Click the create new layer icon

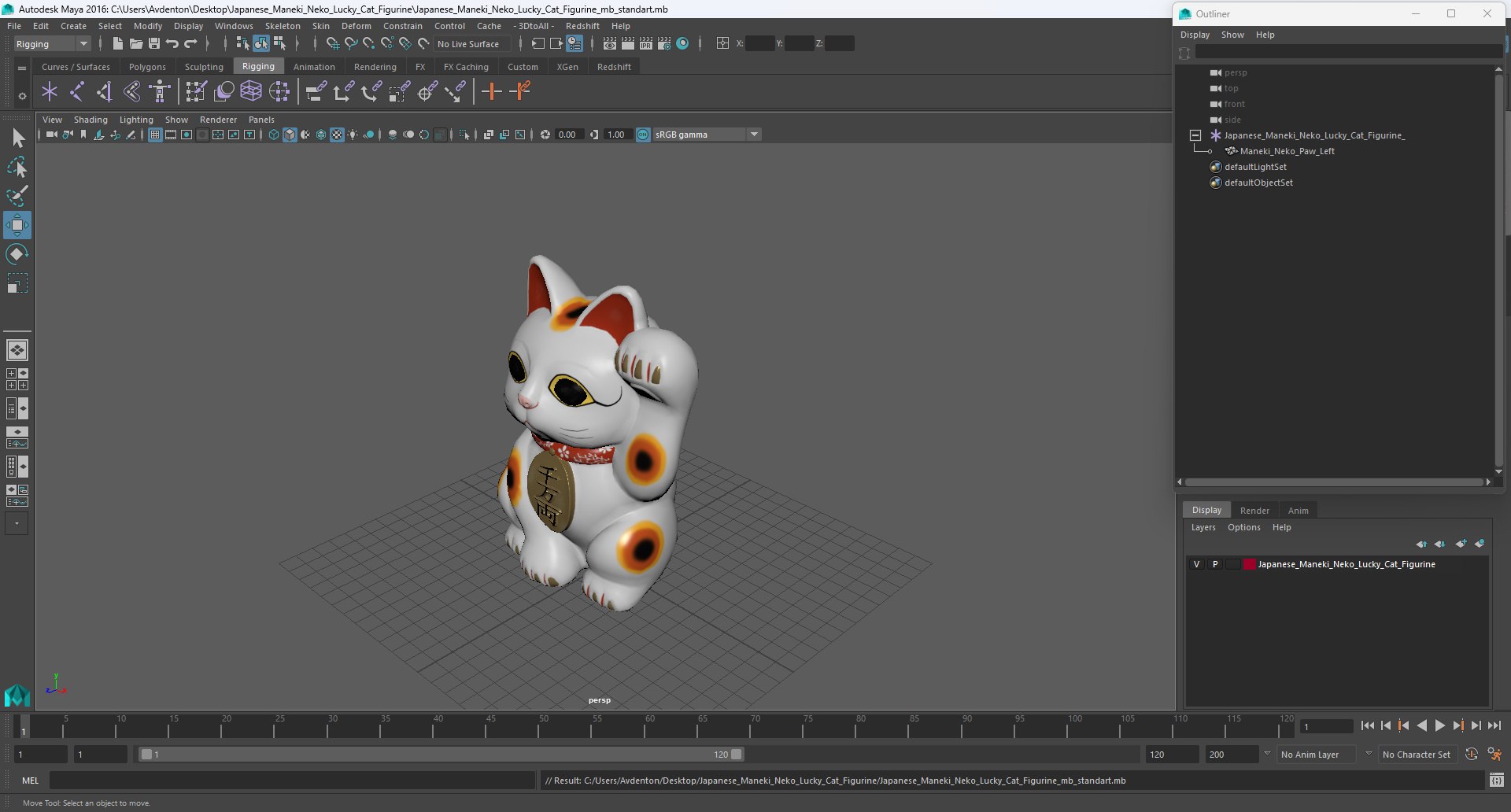pos(1461,544)
